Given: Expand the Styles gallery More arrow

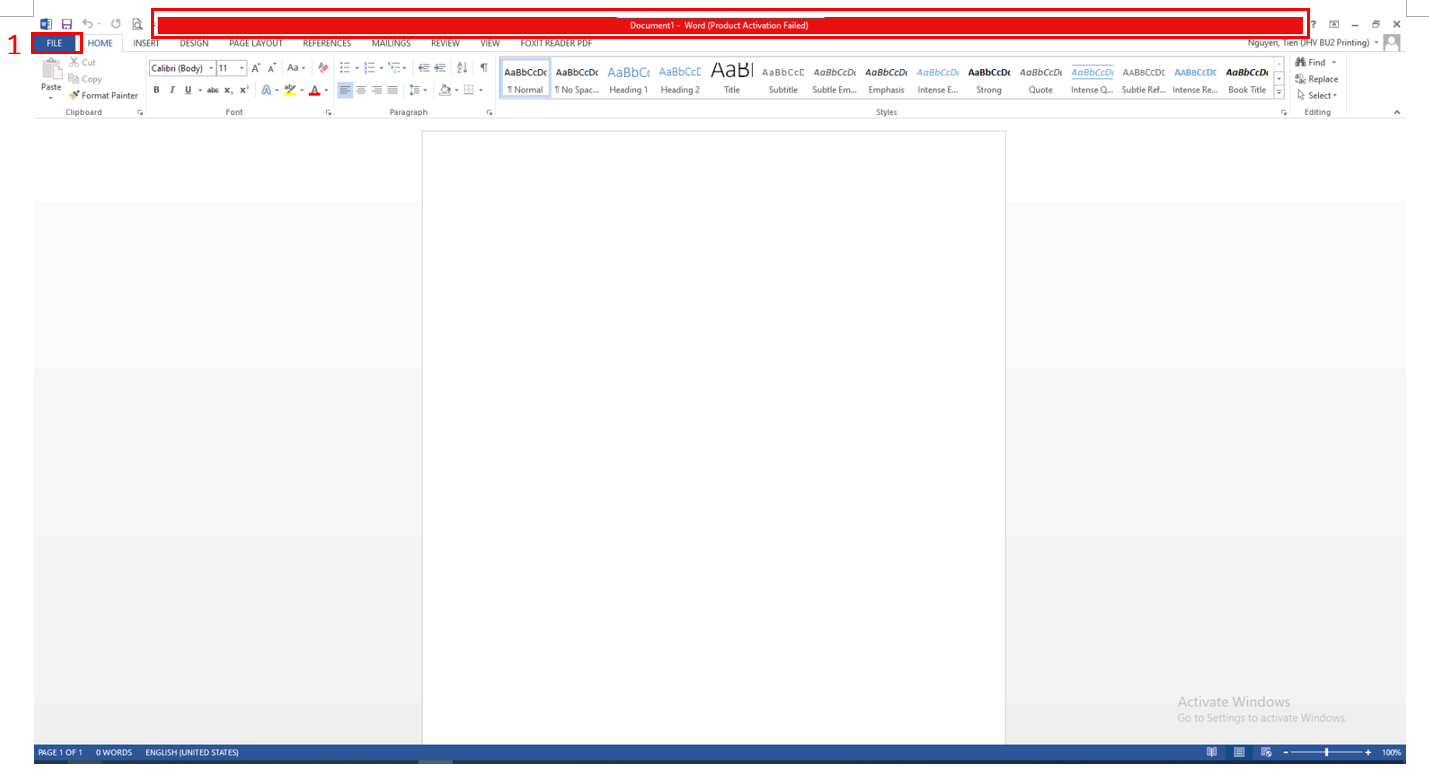Looking at the screenshot, I should (1279, 92).
